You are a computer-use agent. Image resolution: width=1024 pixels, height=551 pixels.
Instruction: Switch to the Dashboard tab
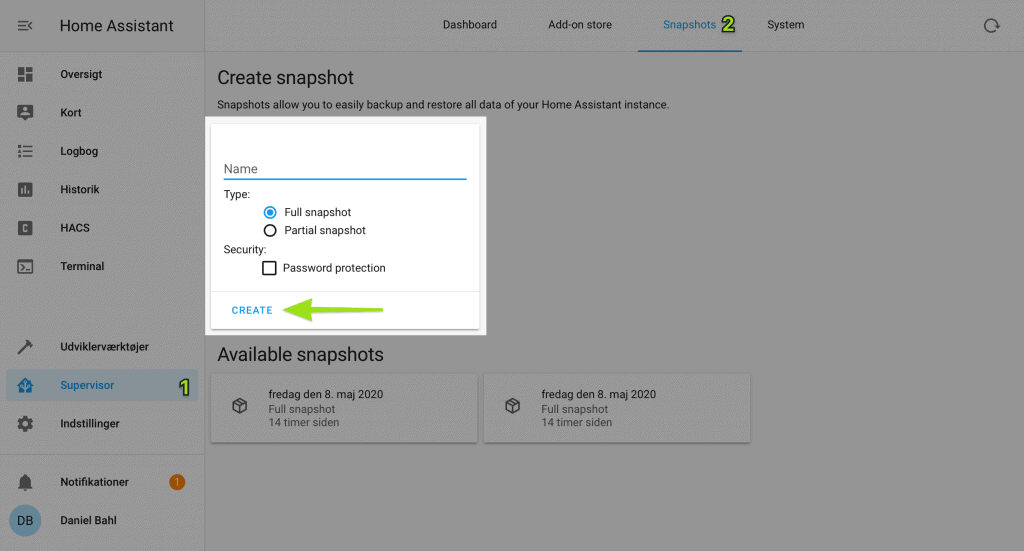[470, 25]
